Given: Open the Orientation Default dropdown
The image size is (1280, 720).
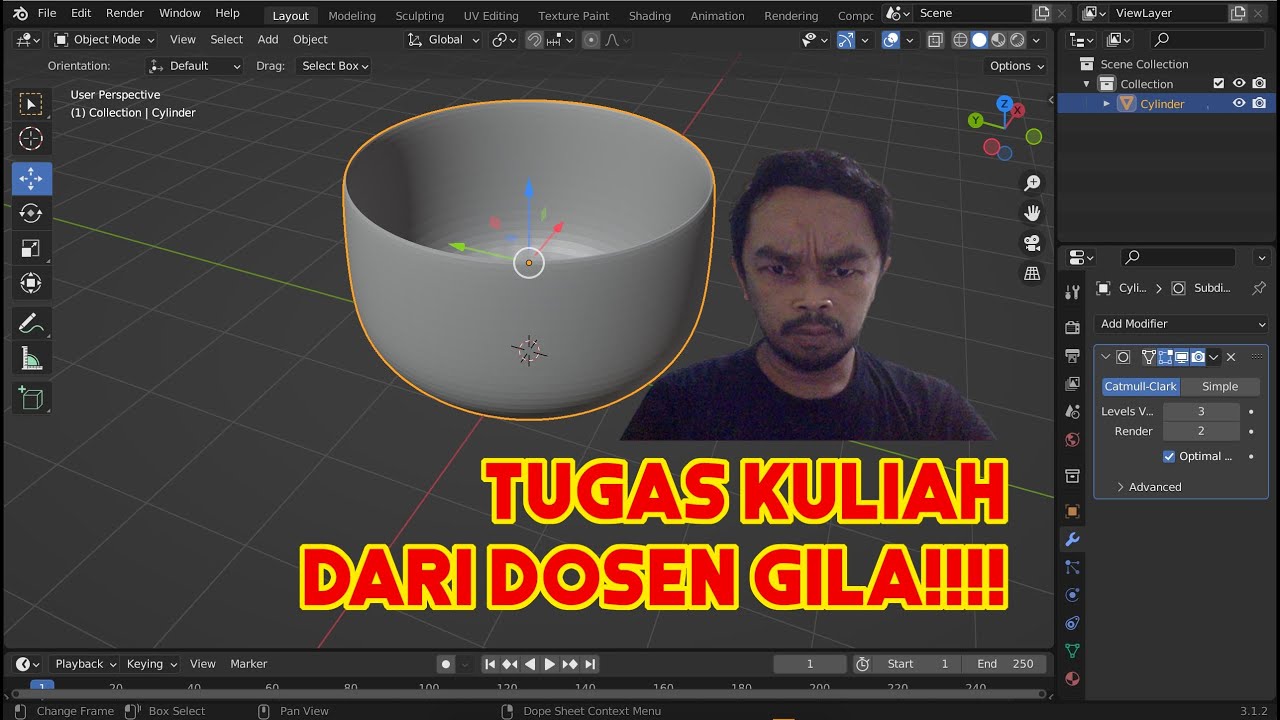Looking at the screenshot, I should point(195,66).
